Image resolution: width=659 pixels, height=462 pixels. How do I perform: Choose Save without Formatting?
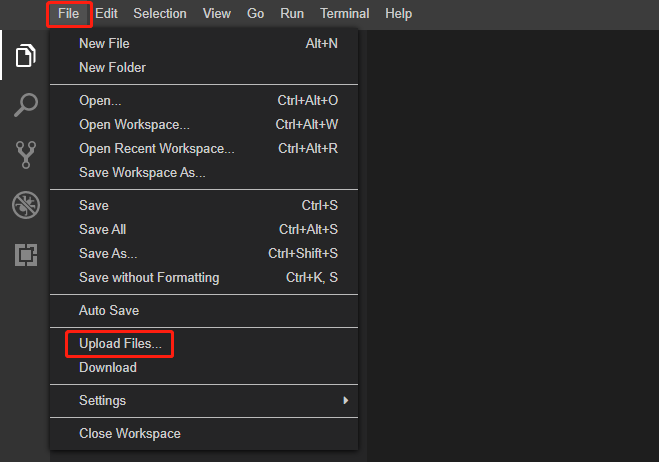point(204,278)
